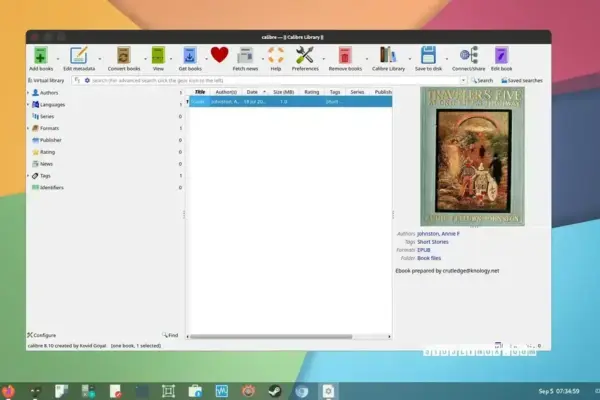This screenshot has width=600, height=400.
Task: Select the Johnston, A. book row
Action: pos(291,102)
